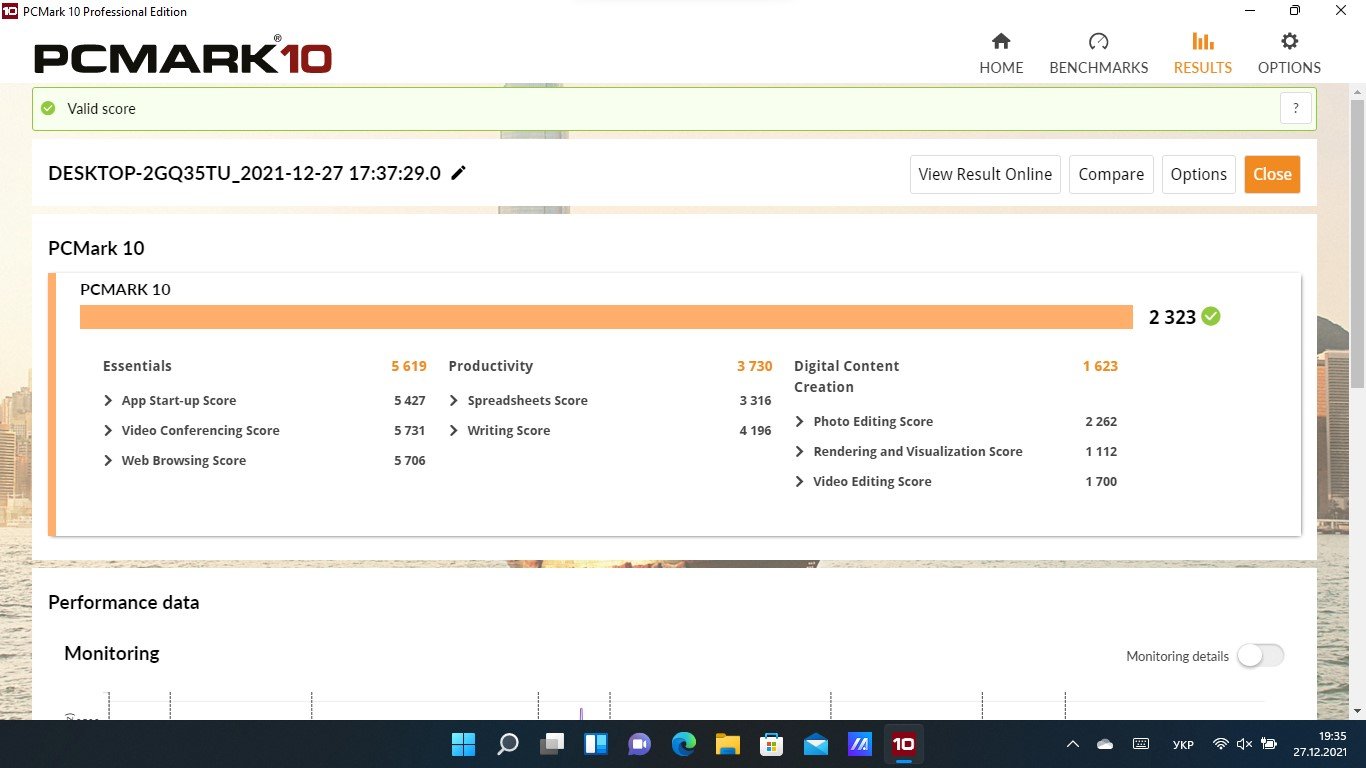This screenshot has width=1366, height=768.
Task: Switch to the BENCHMARKS tab
Action: tap(1098, 54)
